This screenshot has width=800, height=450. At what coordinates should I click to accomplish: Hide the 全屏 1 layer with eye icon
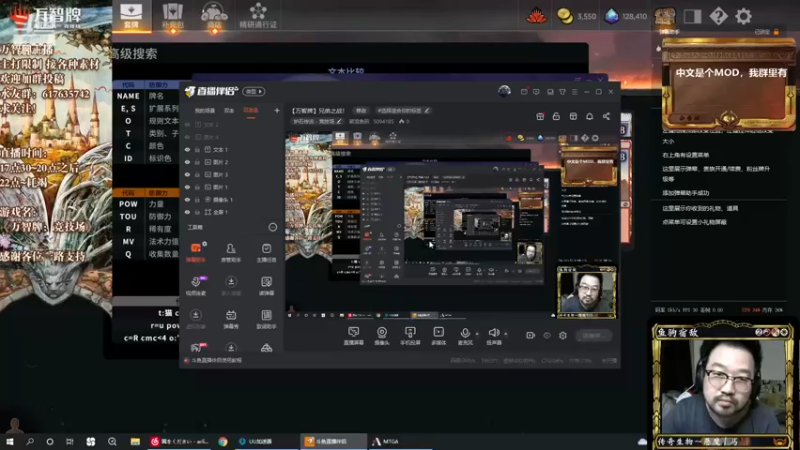tap(187, 212)
